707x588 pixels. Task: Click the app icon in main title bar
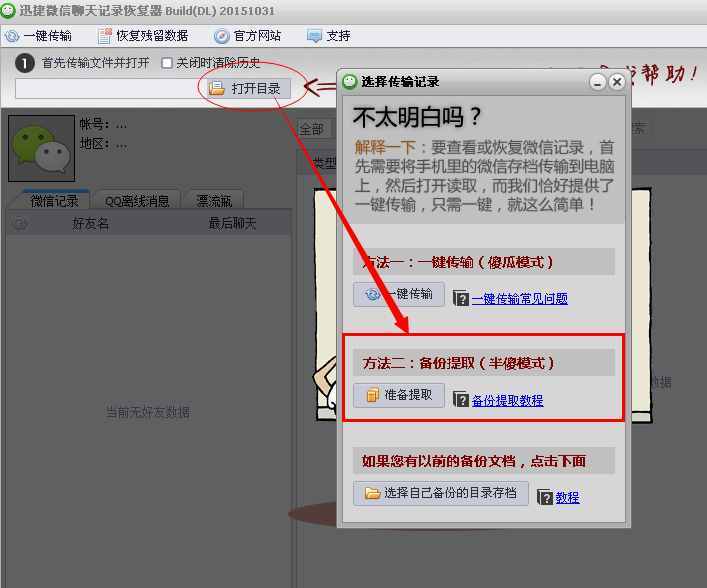[8, 11]
